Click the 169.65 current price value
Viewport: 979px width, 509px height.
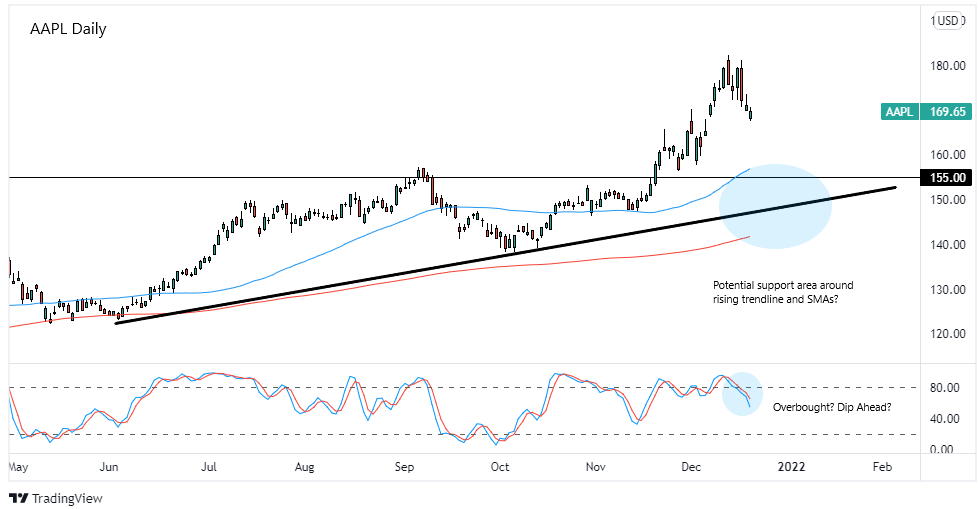[x=947, y=112]
